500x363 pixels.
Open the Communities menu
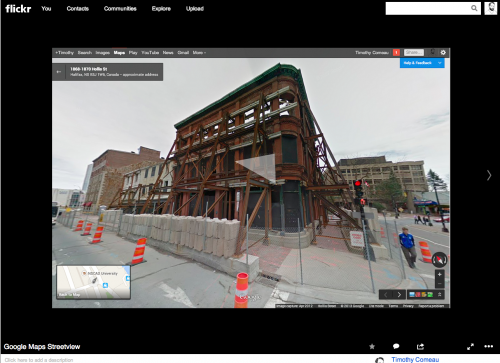(120, 9)
